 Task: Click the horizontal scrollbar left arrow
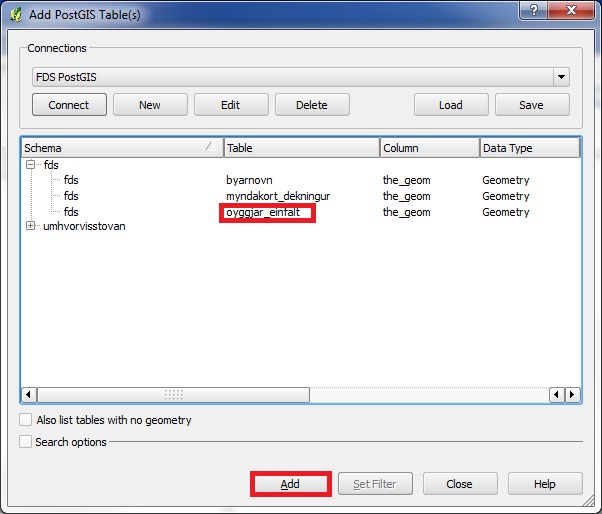(28, 395)
